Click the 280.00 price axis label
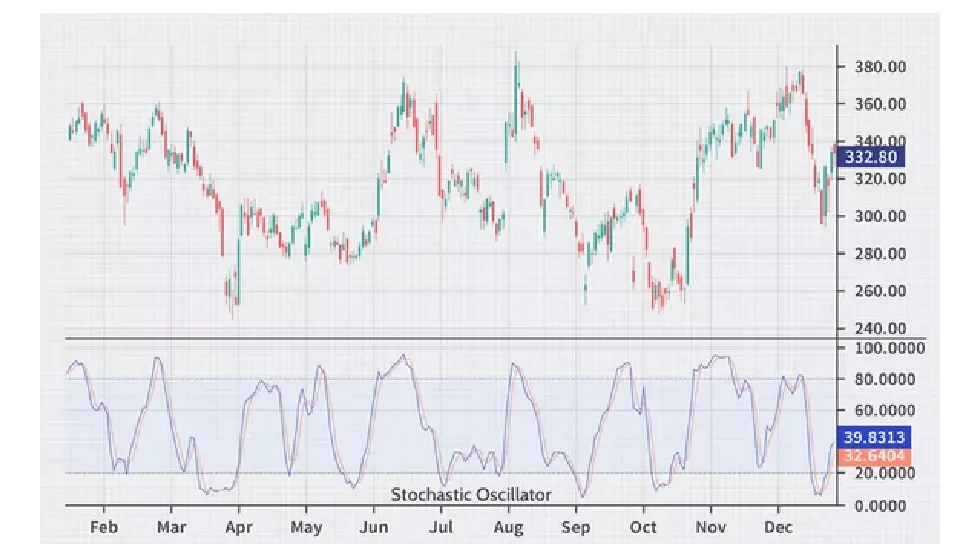 coord(880,253)
